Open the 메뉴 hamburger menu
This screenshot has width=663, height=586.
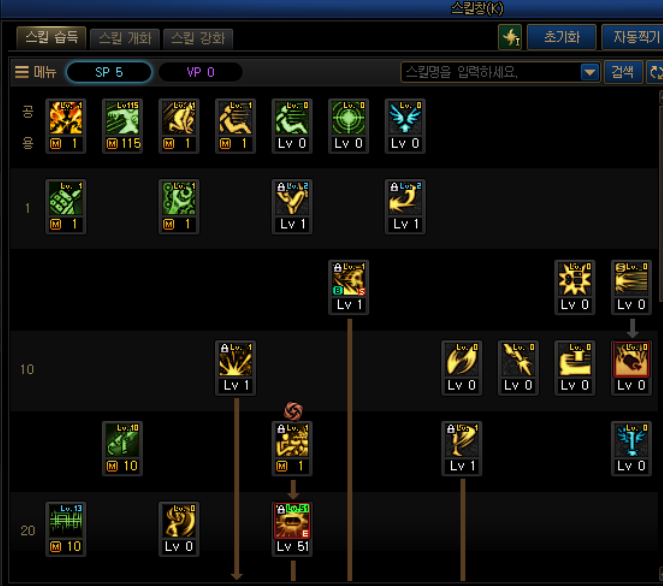(x=36, y=72)
